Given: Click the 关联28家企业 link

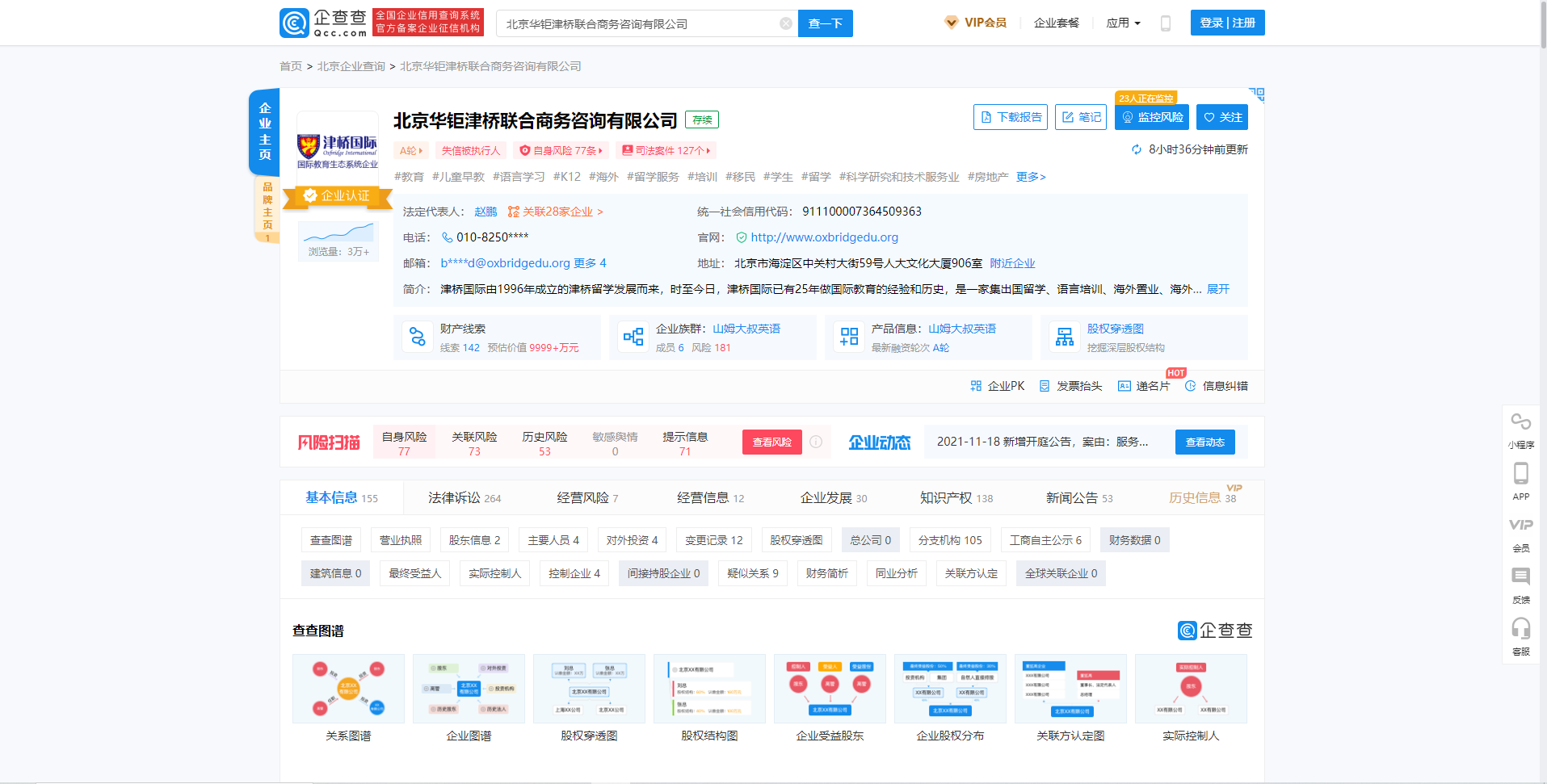Looking at the screenshot, I should pyautogui.click(x=555, y=212).
